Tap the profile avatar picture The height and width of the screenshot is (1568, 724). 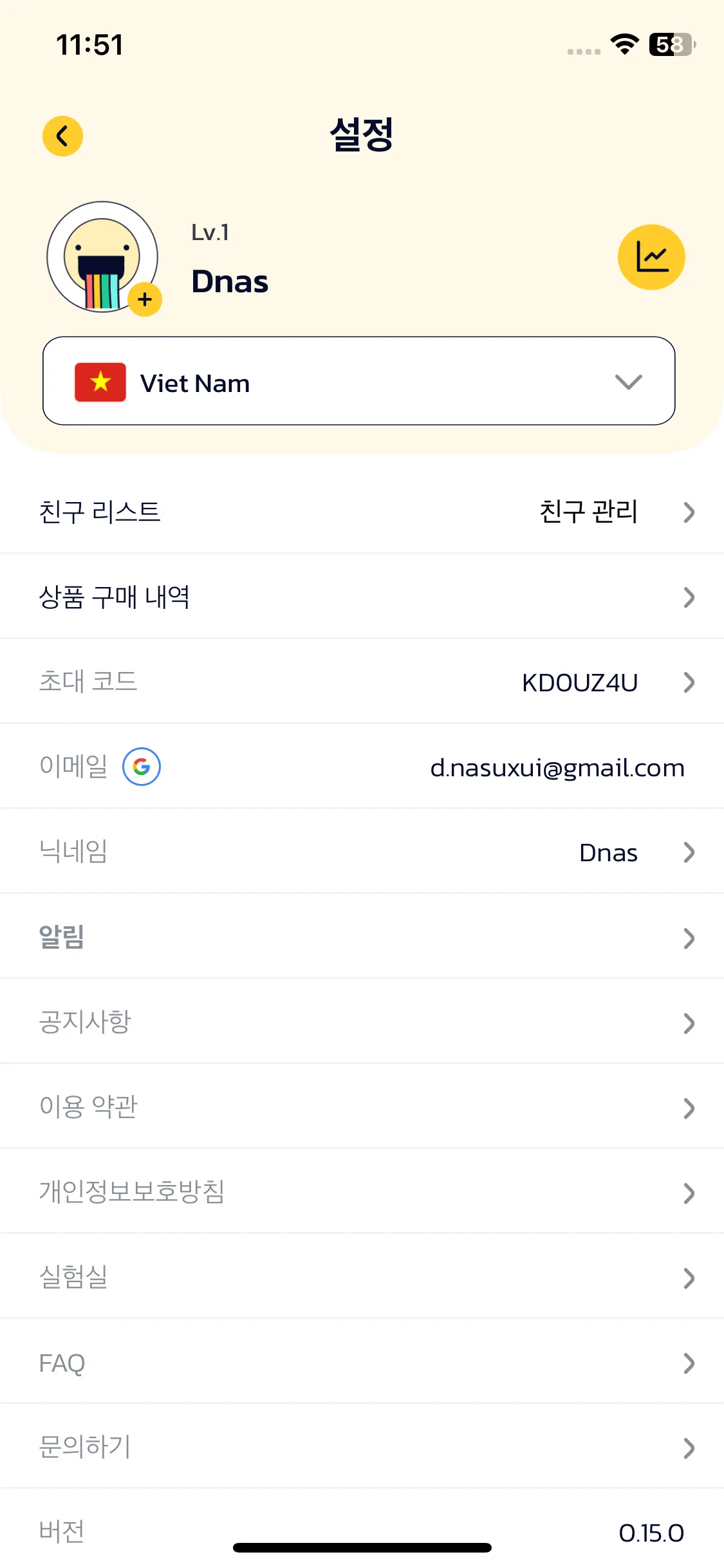coord(101,256)
